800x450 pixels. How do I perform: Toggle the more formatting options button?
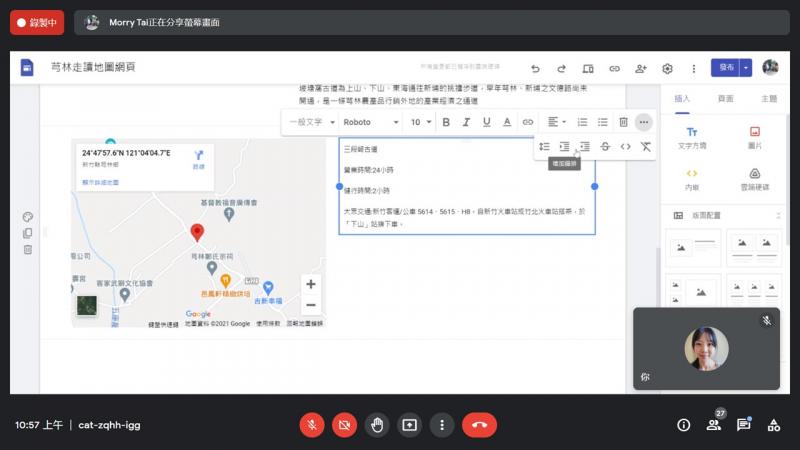pyautogui.click(x=644, y=122)
